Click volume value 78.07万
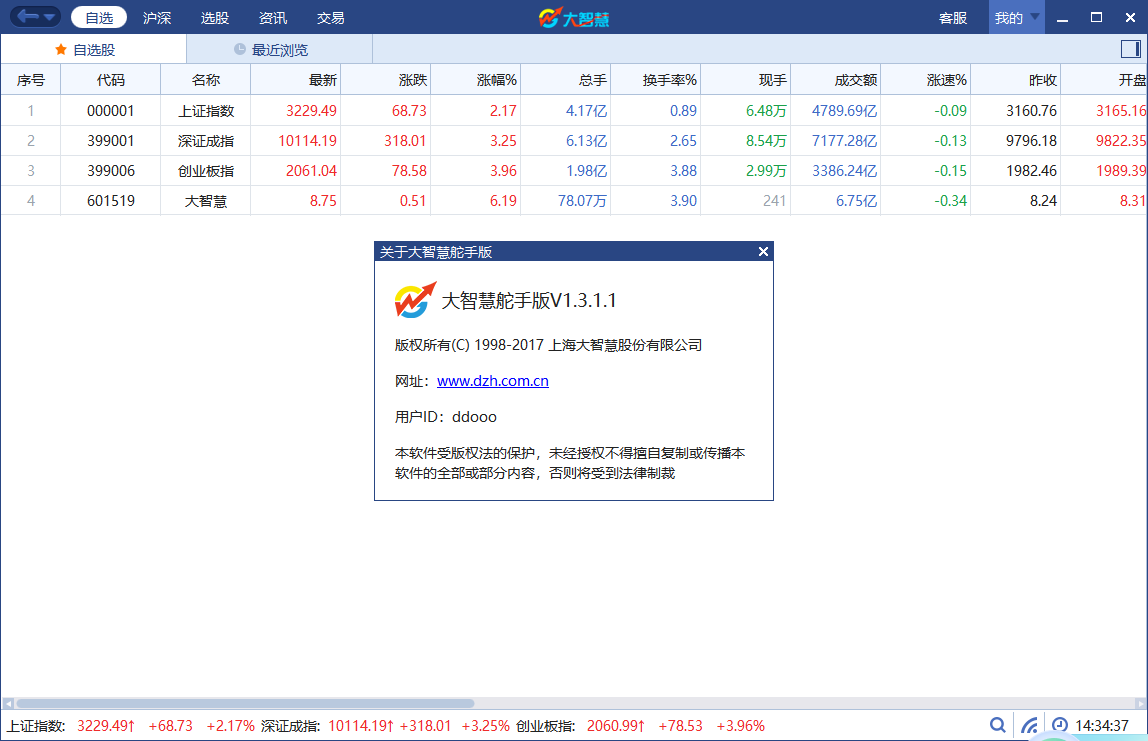The height and width of the screenshot is (741, 1148). point(582,201)
